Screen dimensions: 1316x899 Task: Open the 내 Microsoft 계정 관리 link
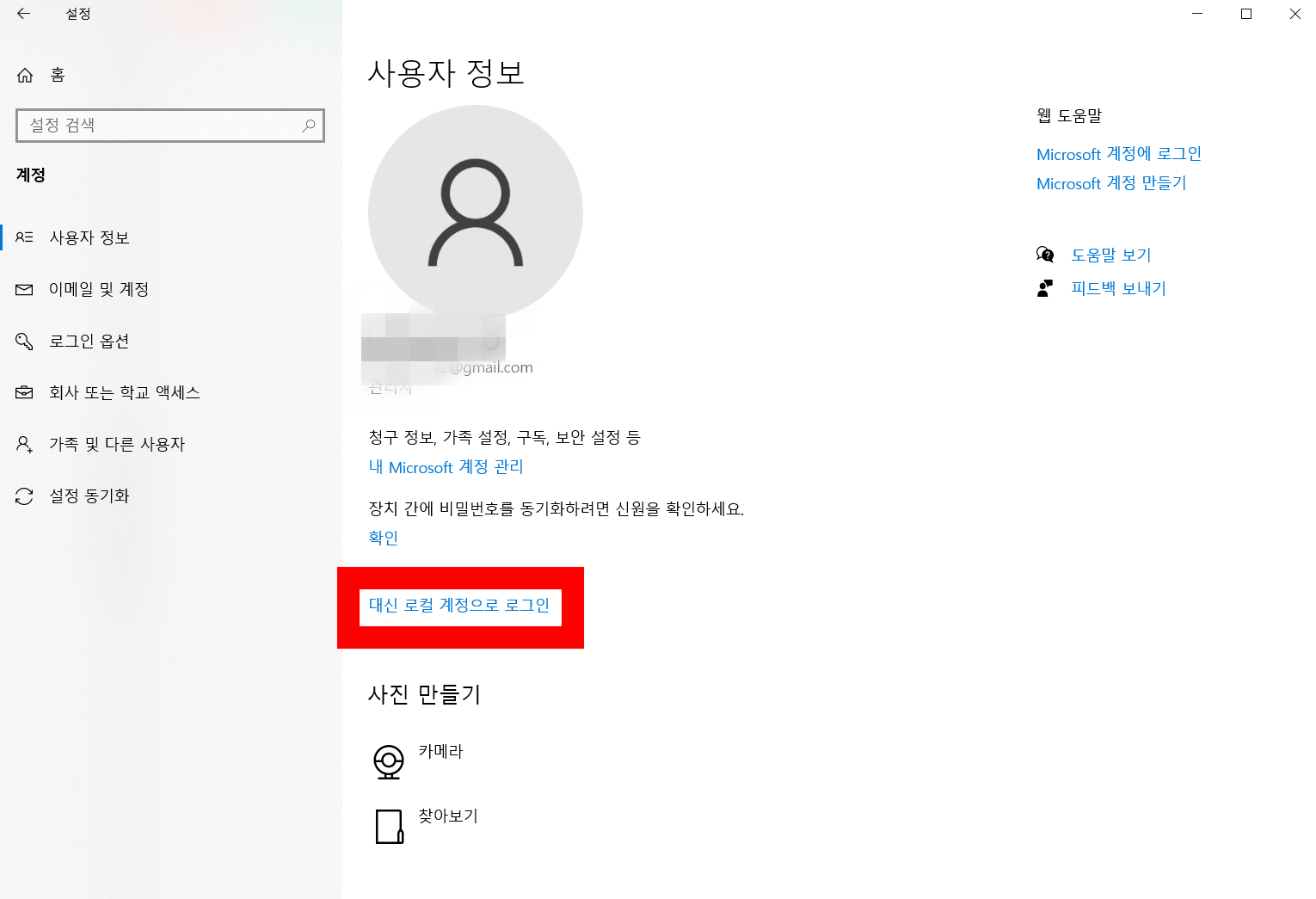click(x=446, y=467)
